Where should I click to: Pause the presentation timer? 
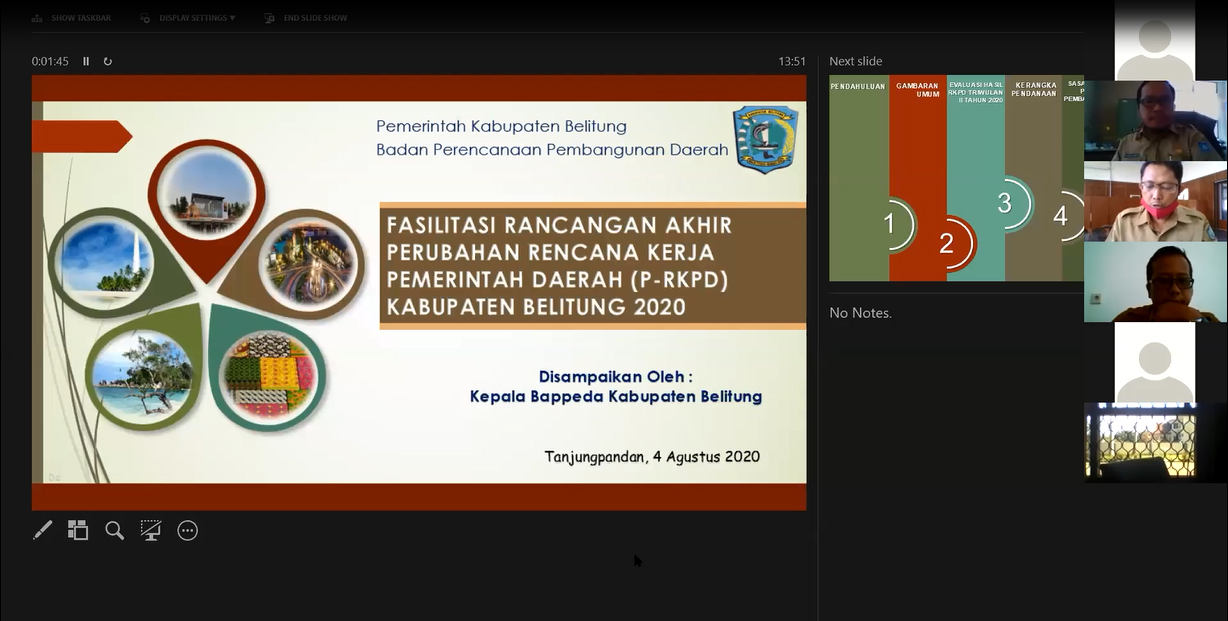pos(86,61)
